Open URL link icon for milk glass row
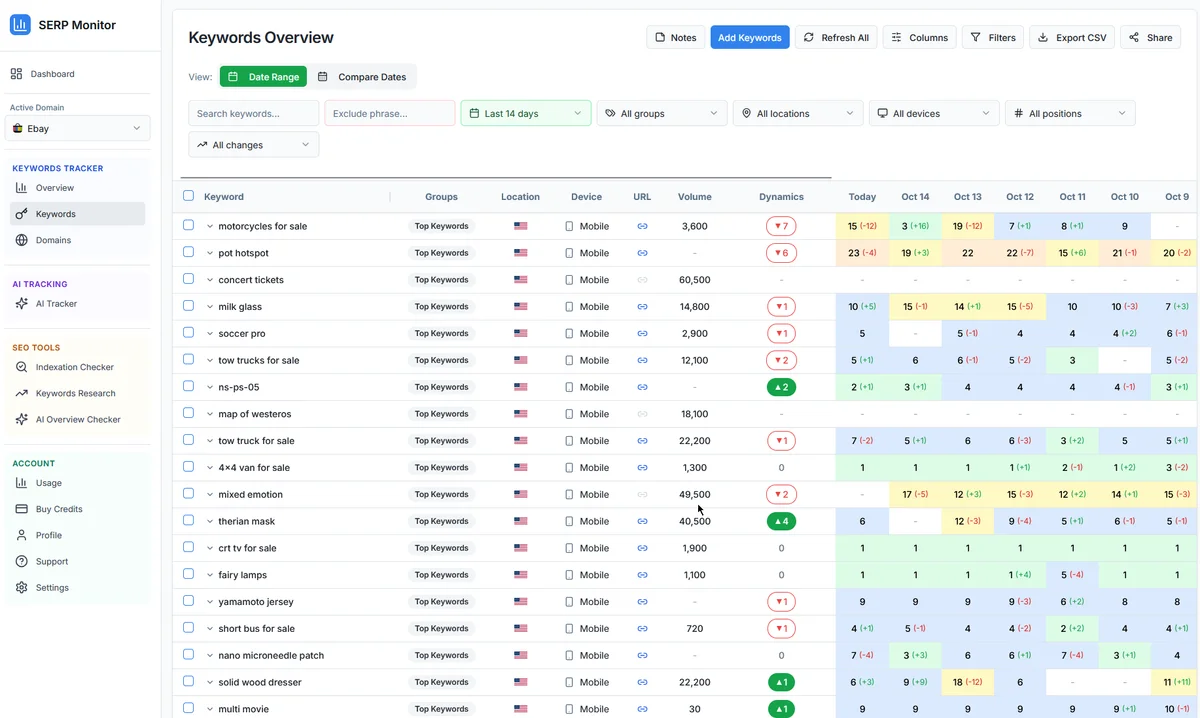The width and height of the screenshot is (1200, 718). 642,307
